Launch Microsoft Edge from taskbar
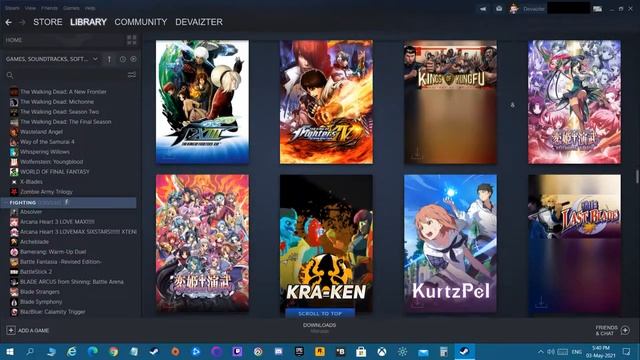This screenshot has height=360, width=640. 93,351
